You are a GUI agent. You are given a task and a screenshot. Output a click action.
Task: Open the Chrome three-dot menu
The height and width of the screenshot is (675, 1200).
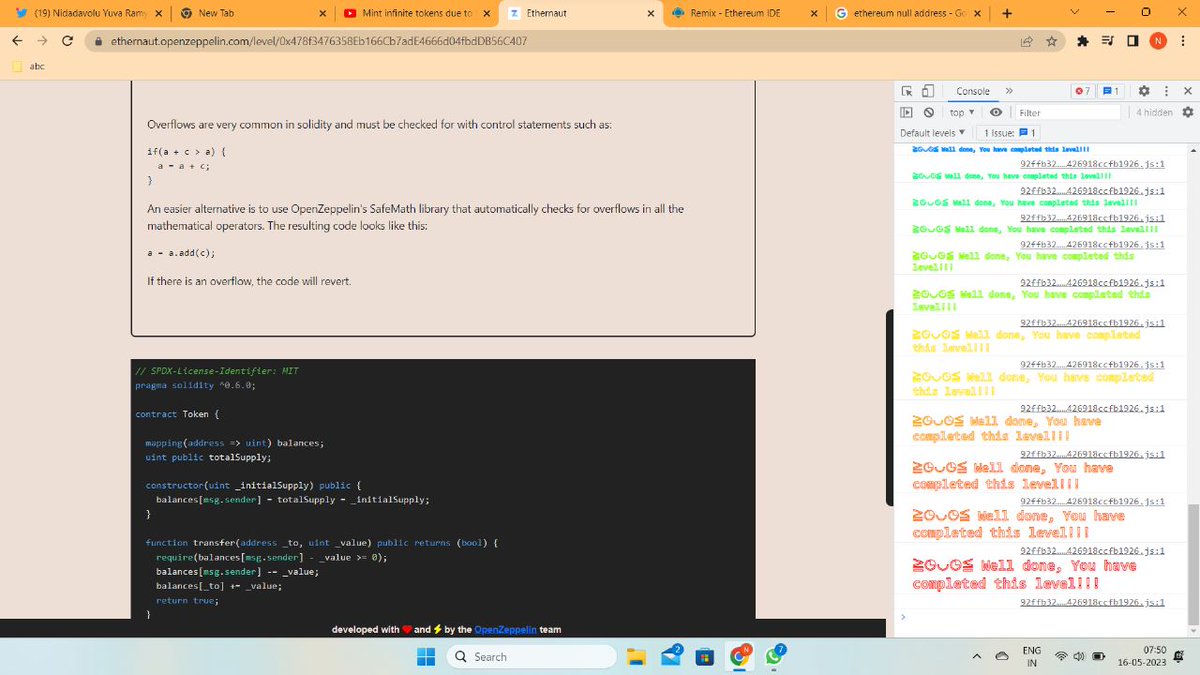pyautogui.click(x=1183, y=41)
